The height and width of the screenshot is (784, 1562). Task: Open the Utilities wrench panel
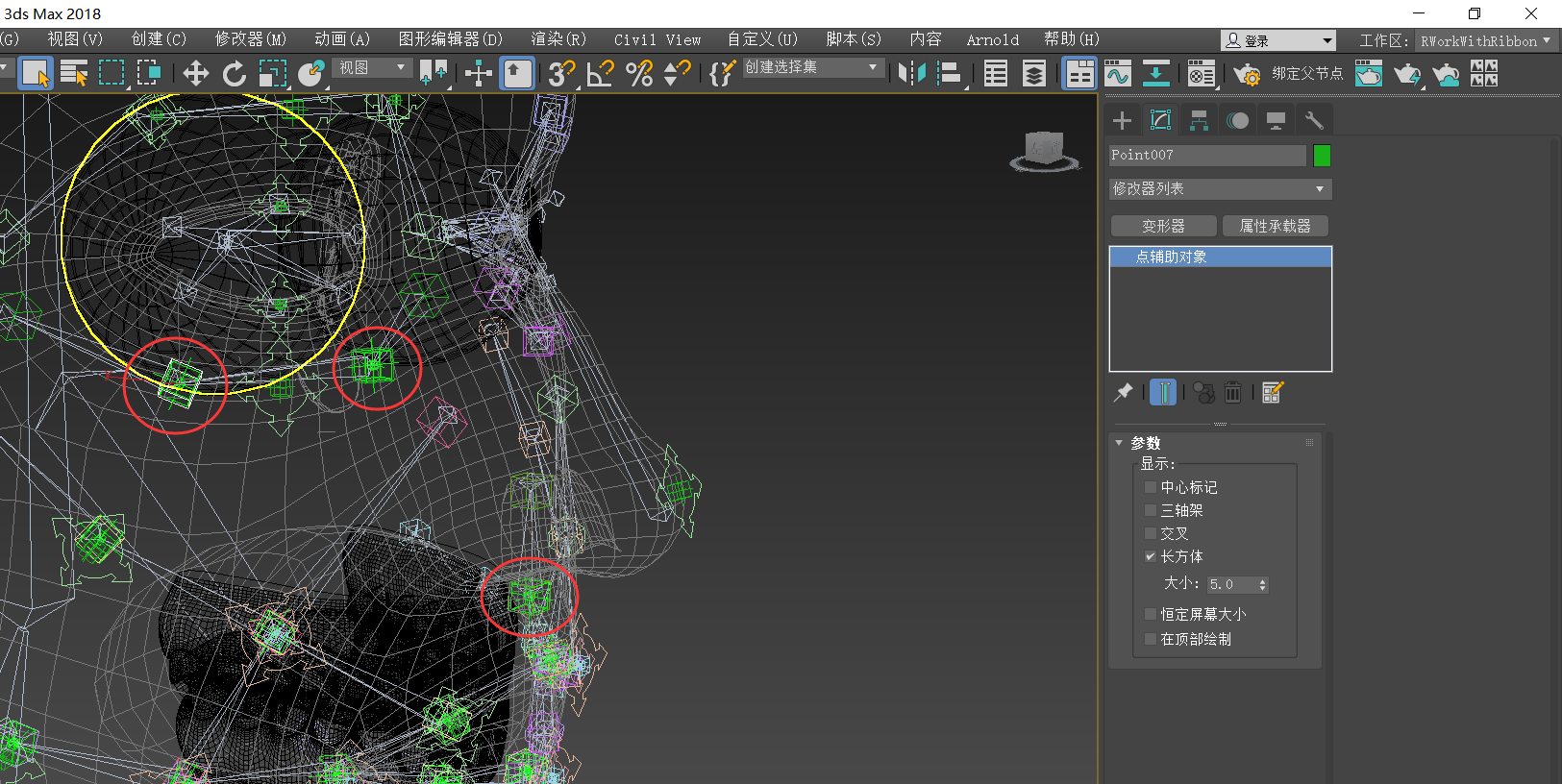pyautogui.click(x=1314, y=120)
